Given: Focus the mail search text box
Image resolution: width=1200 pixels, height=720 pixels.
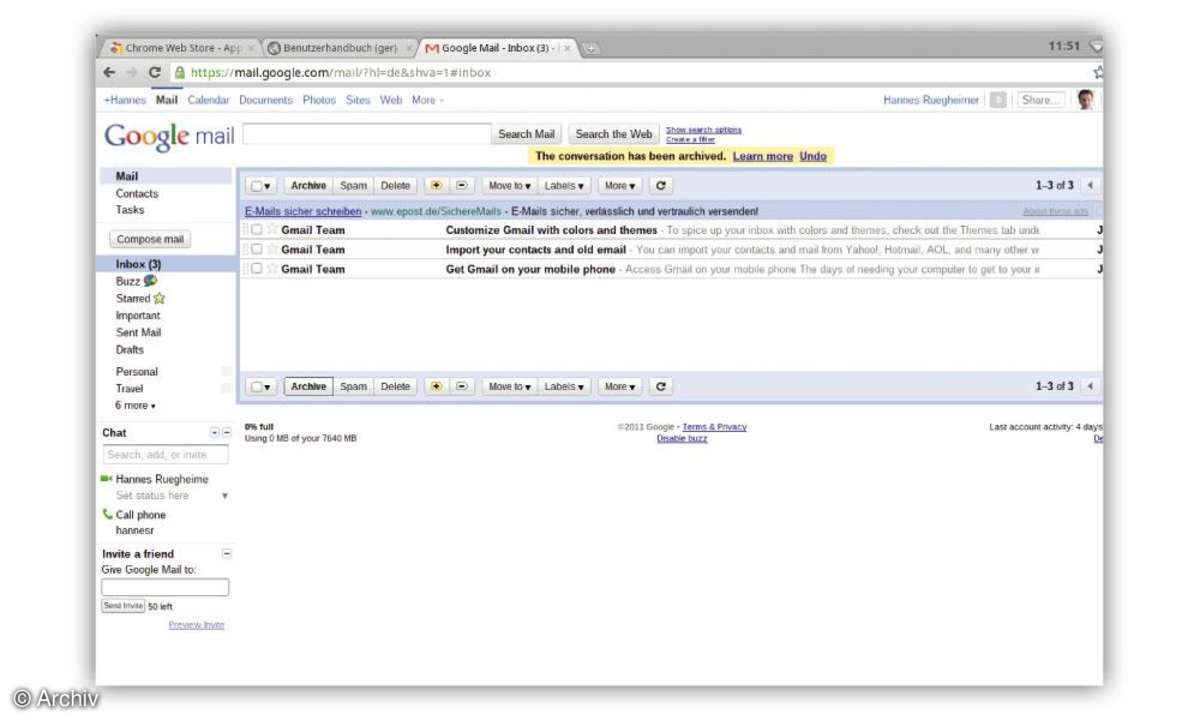Looking at the screenshot, I should [x=366, y=134].
